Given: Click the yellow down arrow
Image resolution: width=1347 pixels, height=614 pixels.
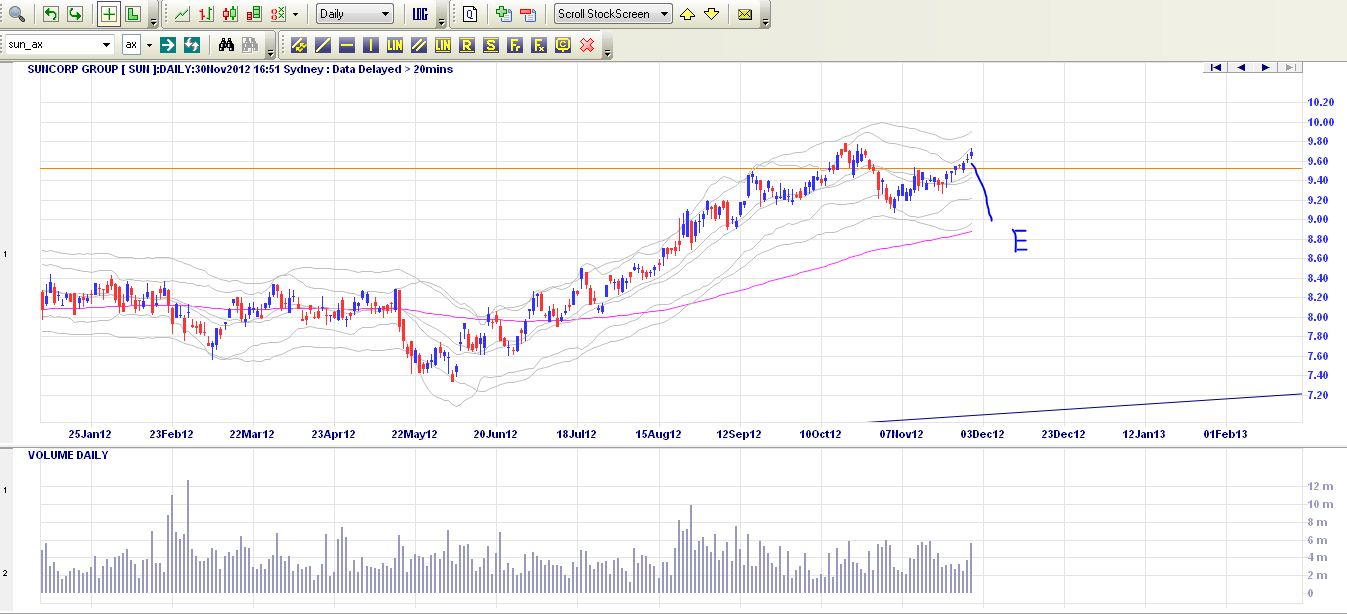Looking at the screenshot, I should pyautogui.click(x=711, y=14).
